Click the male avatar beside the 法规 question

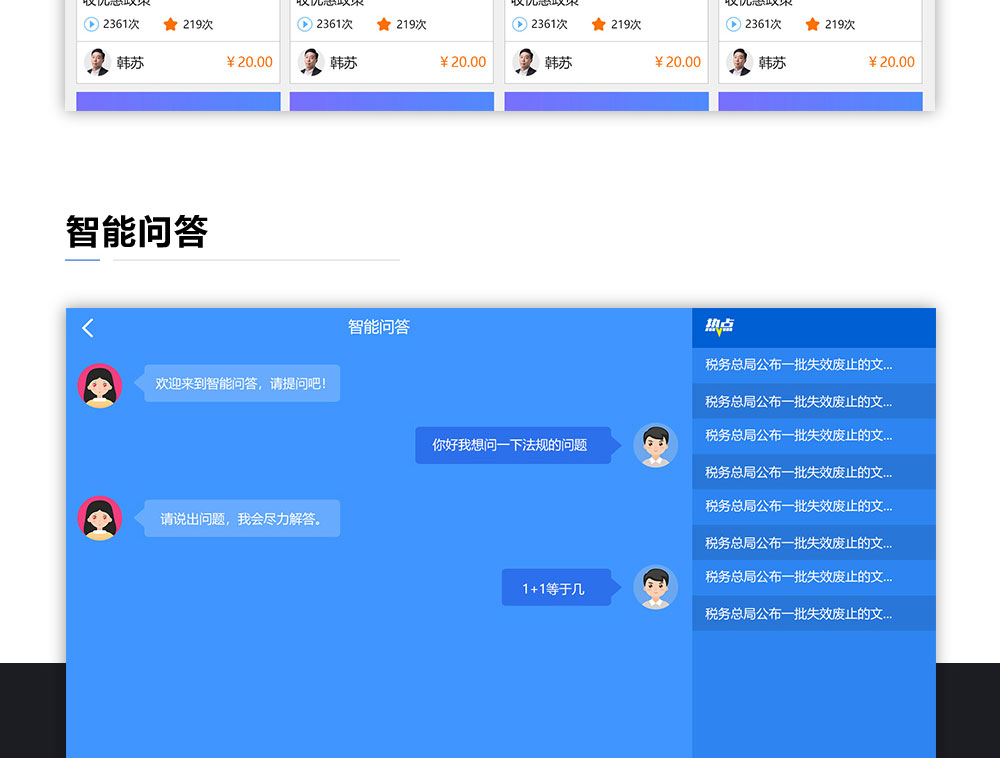point(655,445)
